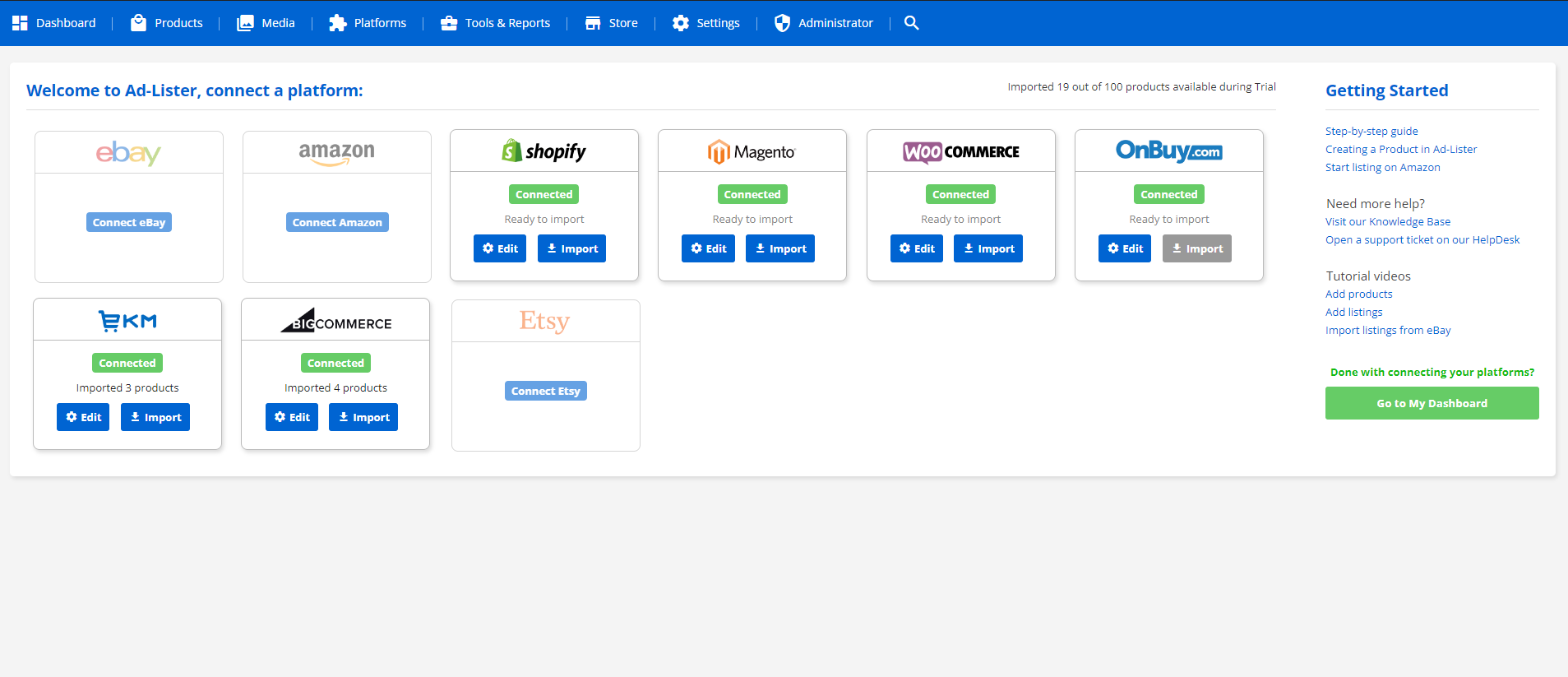Click the Getting Started heading
The width and height of the screenshot is (1568, 677).
(x=1387, y=90)
